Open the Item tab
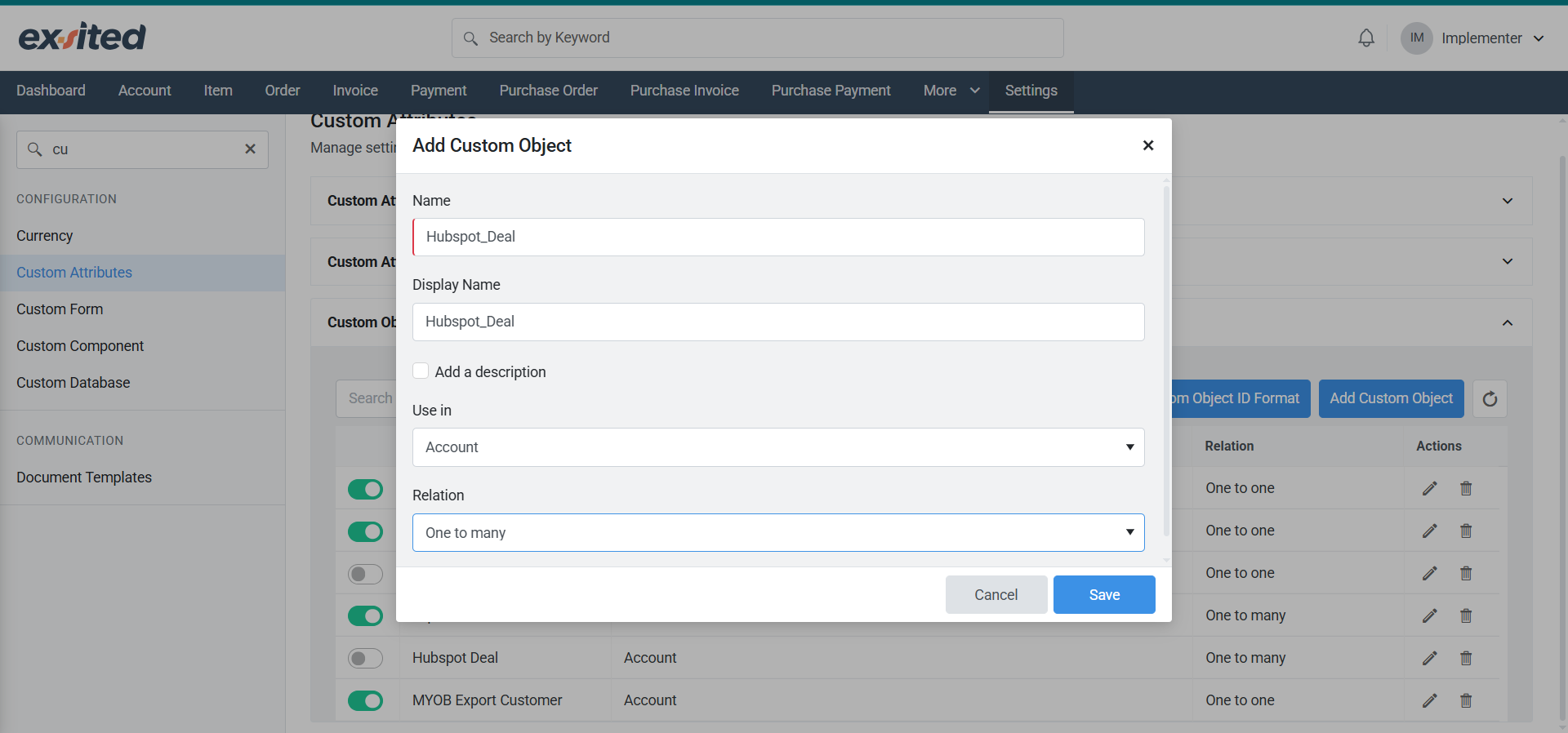This screenshot has height=733, width=1568. pos(218,91)
